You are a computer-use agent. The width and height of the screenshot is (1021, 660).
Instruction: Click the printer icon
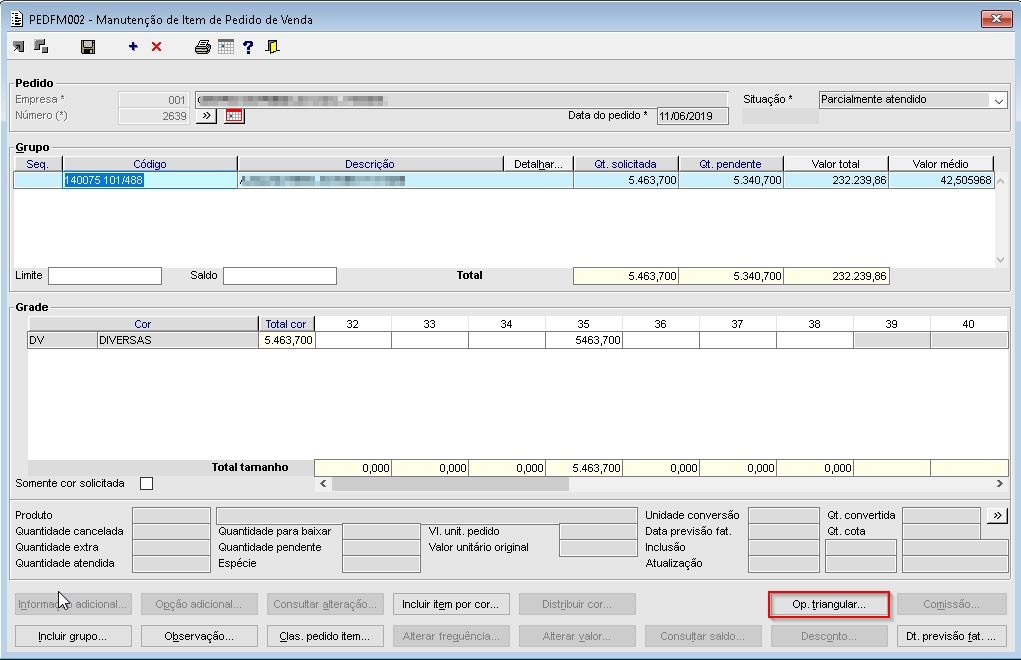pos(203,47)
